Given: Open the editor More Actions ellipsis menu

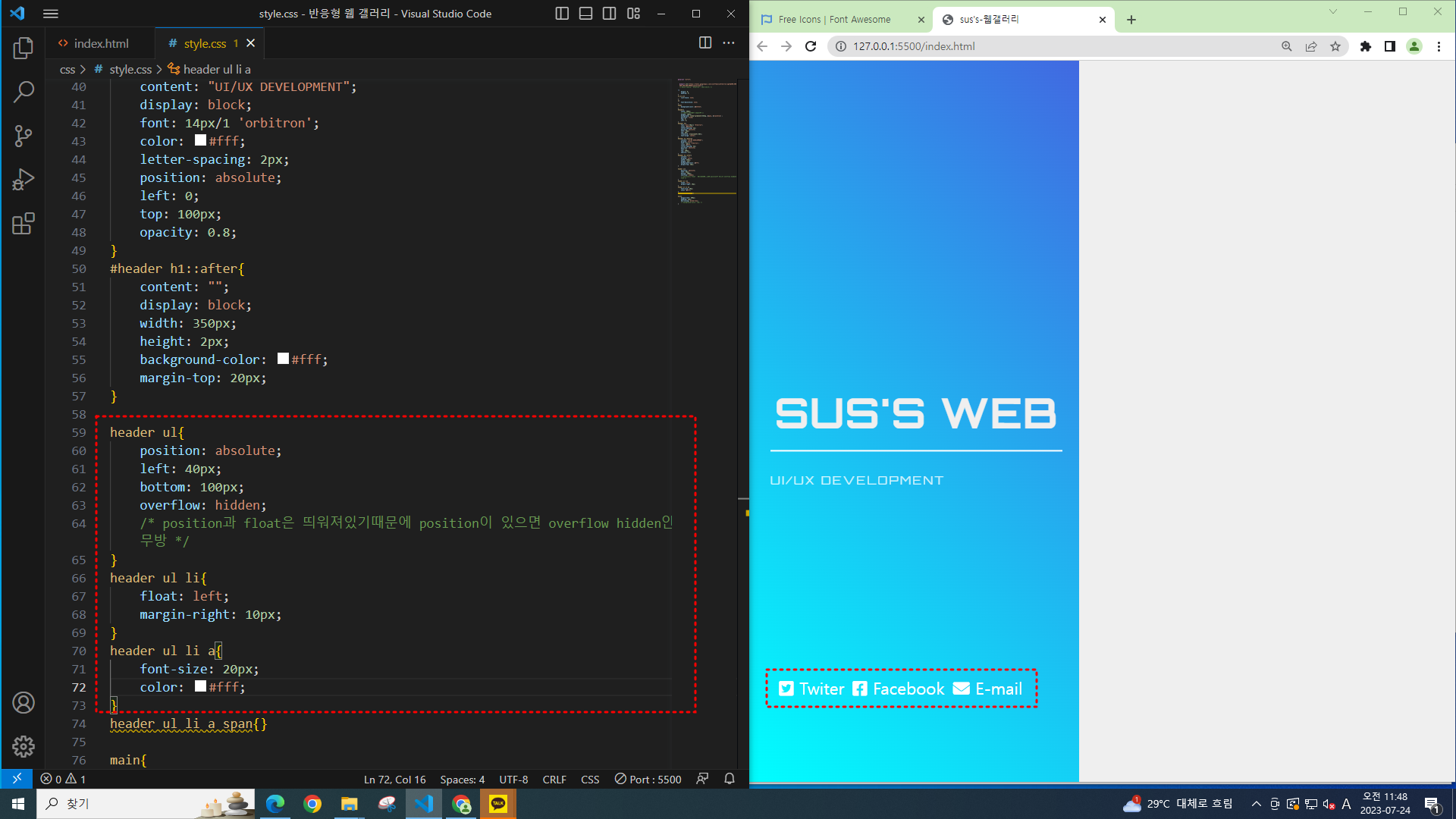Looking at the screenshot, I should [x=729, y=43].
